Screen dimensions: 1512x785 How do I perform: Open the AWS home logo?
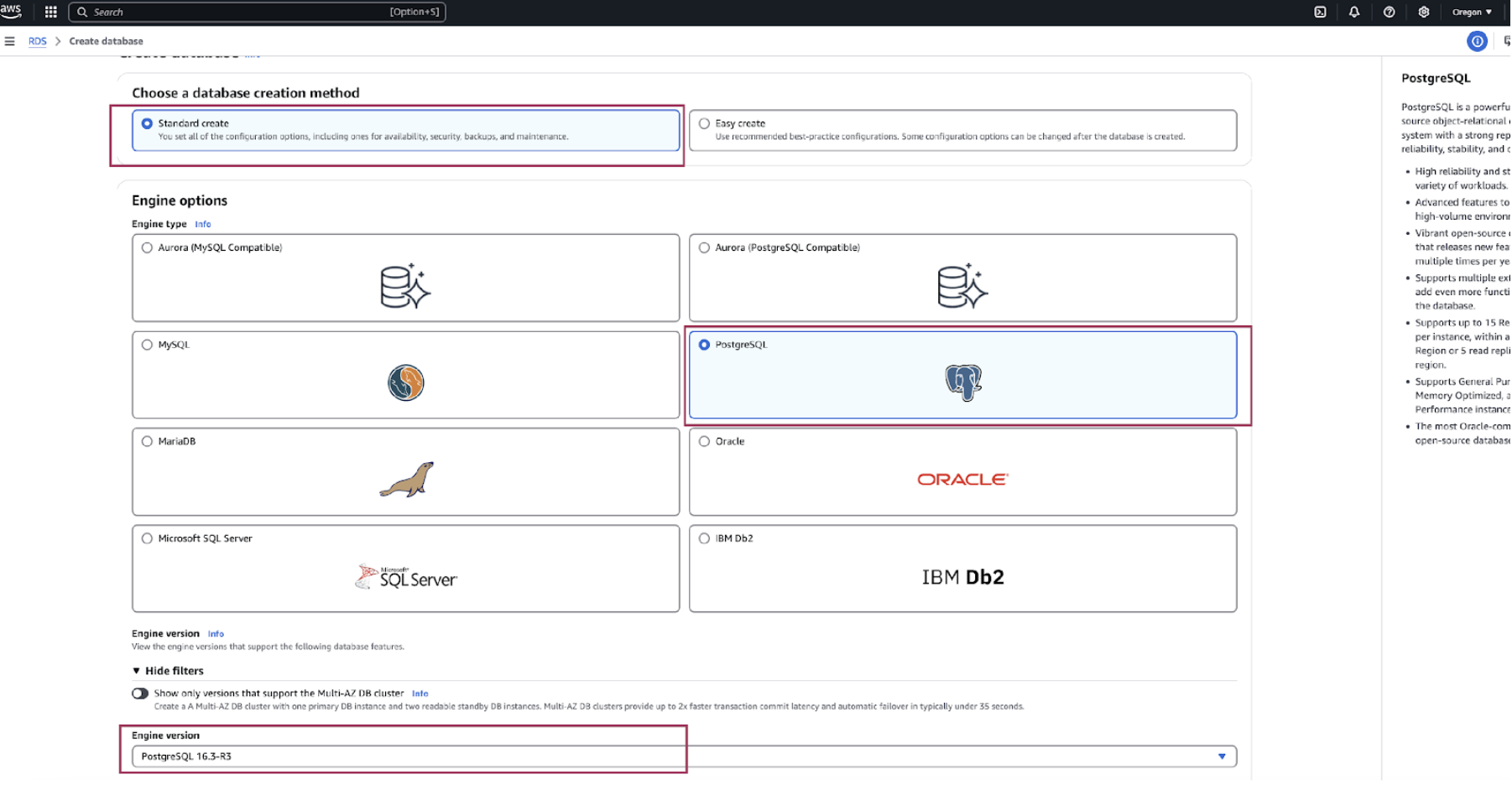pyautogui.click(x=11, y=11)
